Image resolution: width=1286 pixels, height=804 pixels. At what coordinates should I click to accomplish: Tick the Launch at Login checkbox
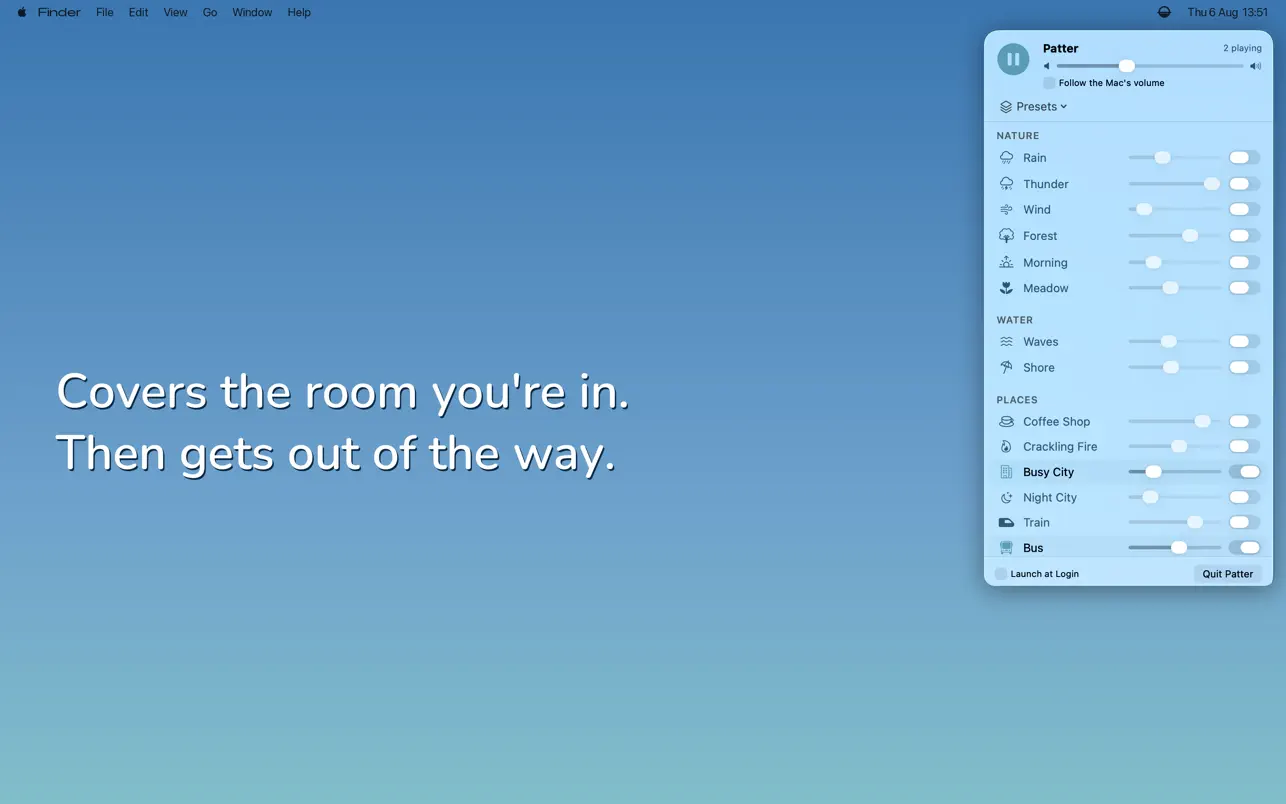[x=1001, y=574]
